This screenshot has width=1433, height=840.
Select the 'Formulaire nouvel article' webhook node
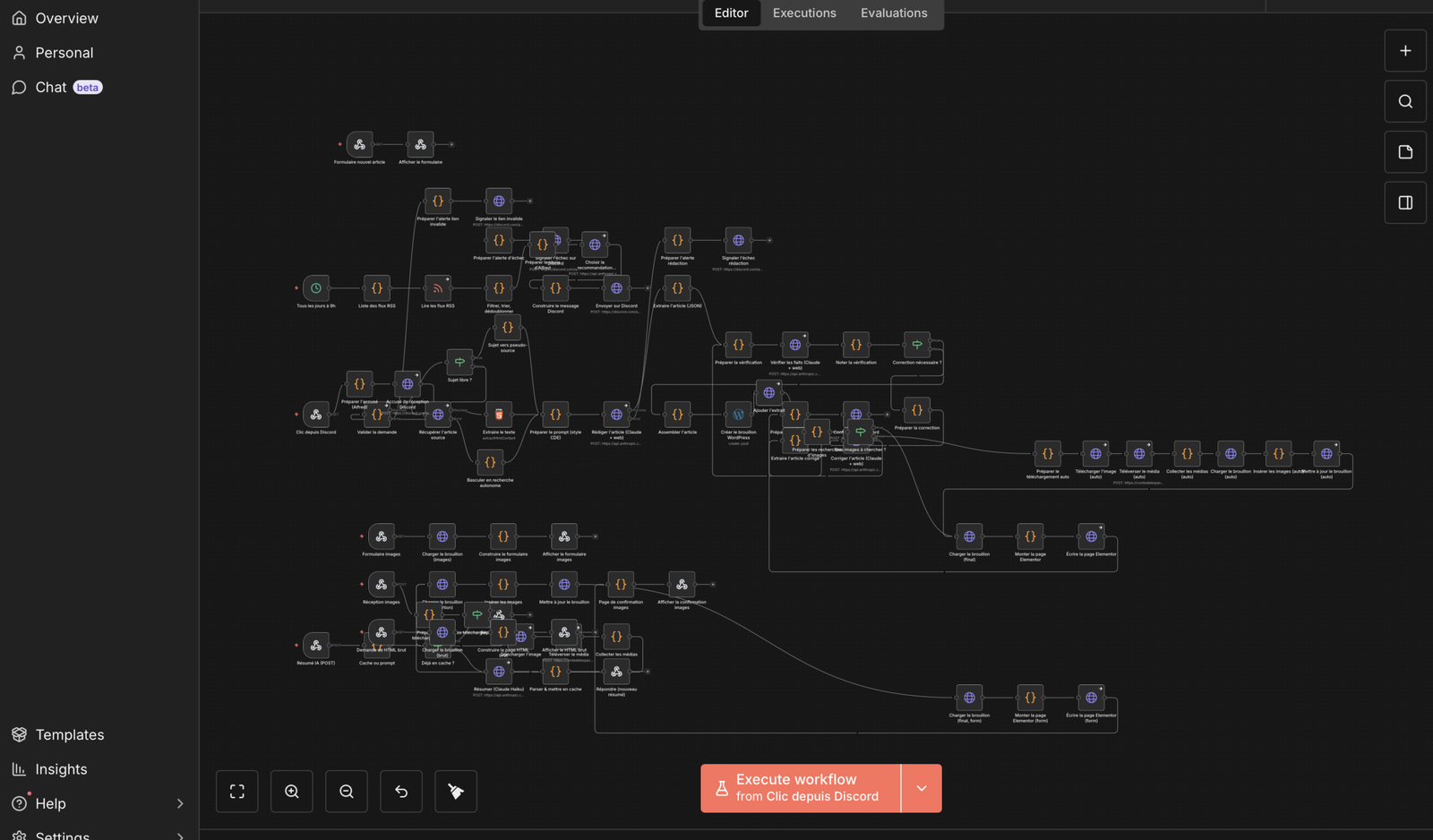359,144
